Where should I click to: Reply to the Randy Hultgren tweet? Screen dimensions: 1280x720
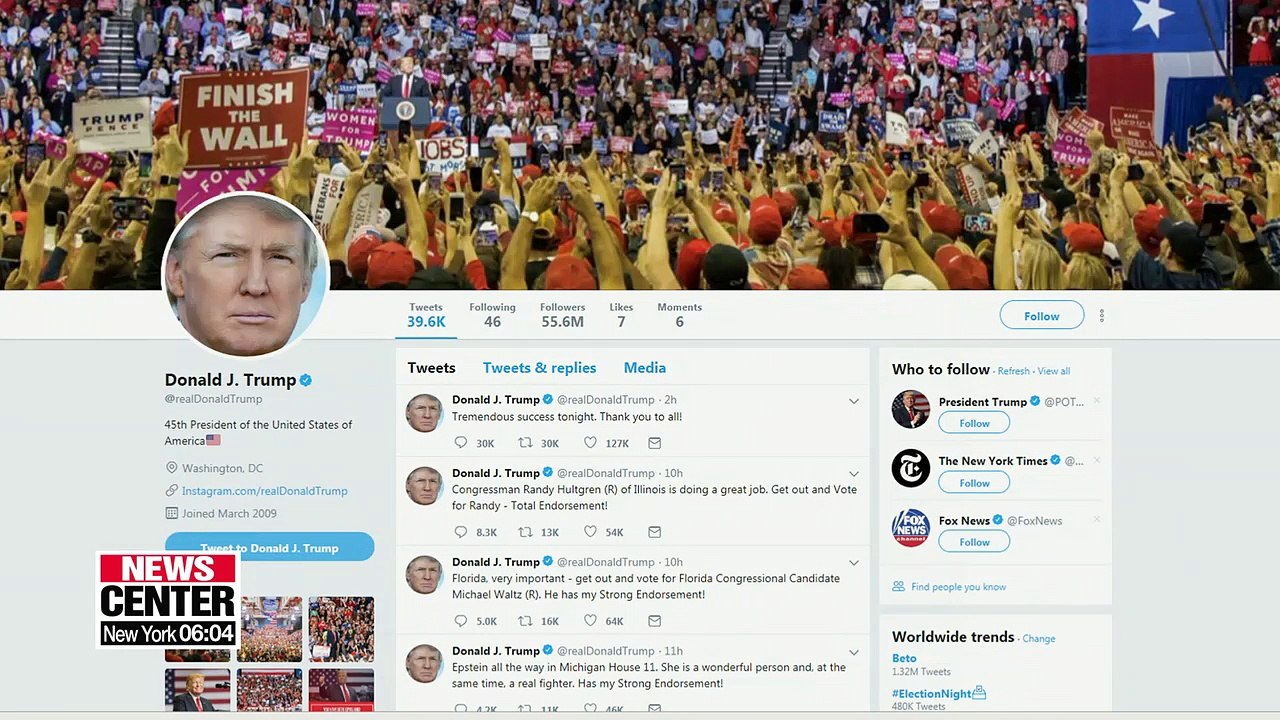coord(460,532)
